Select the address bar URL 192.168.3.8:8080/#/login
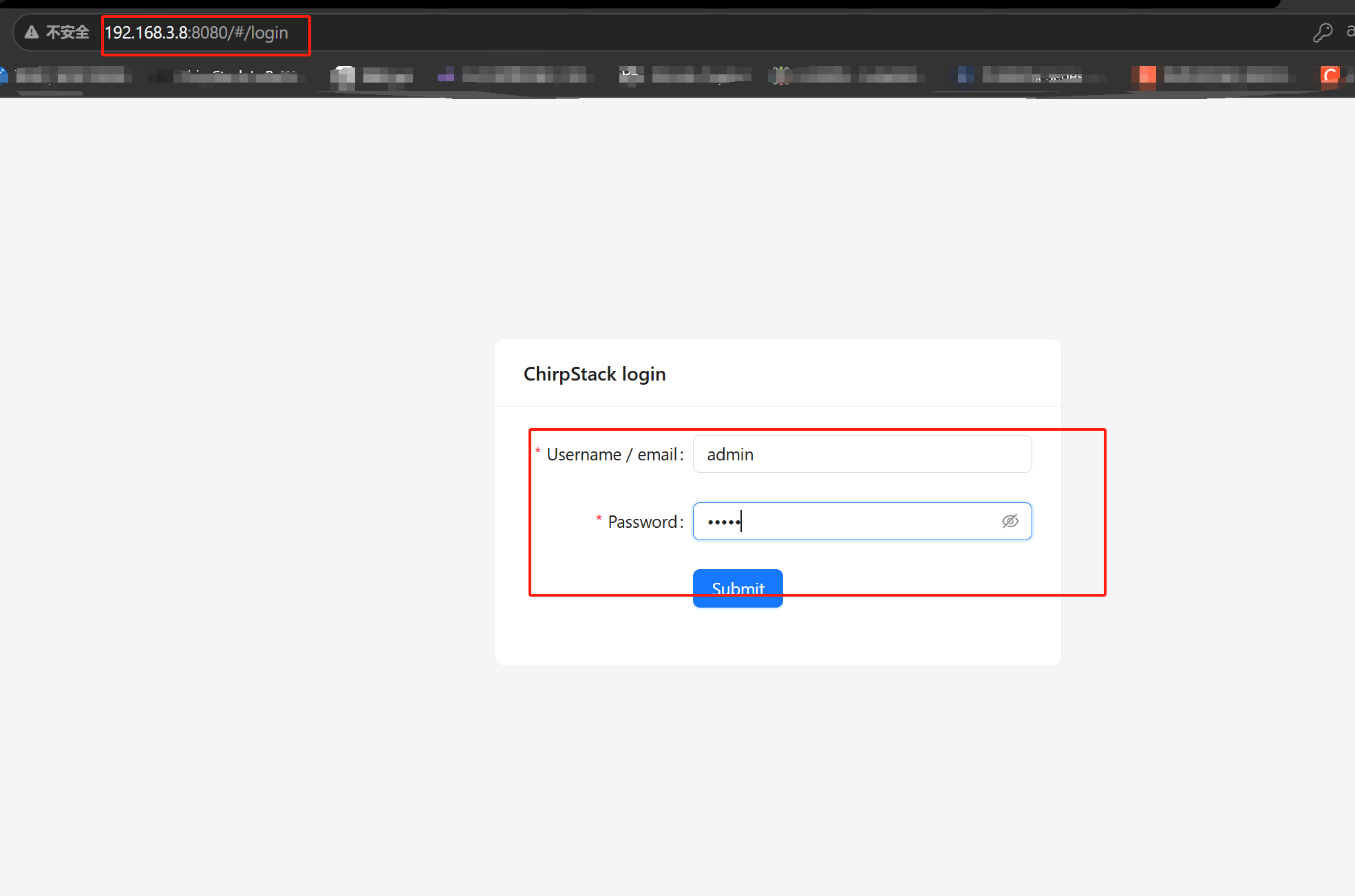 (x=196, y=33)
